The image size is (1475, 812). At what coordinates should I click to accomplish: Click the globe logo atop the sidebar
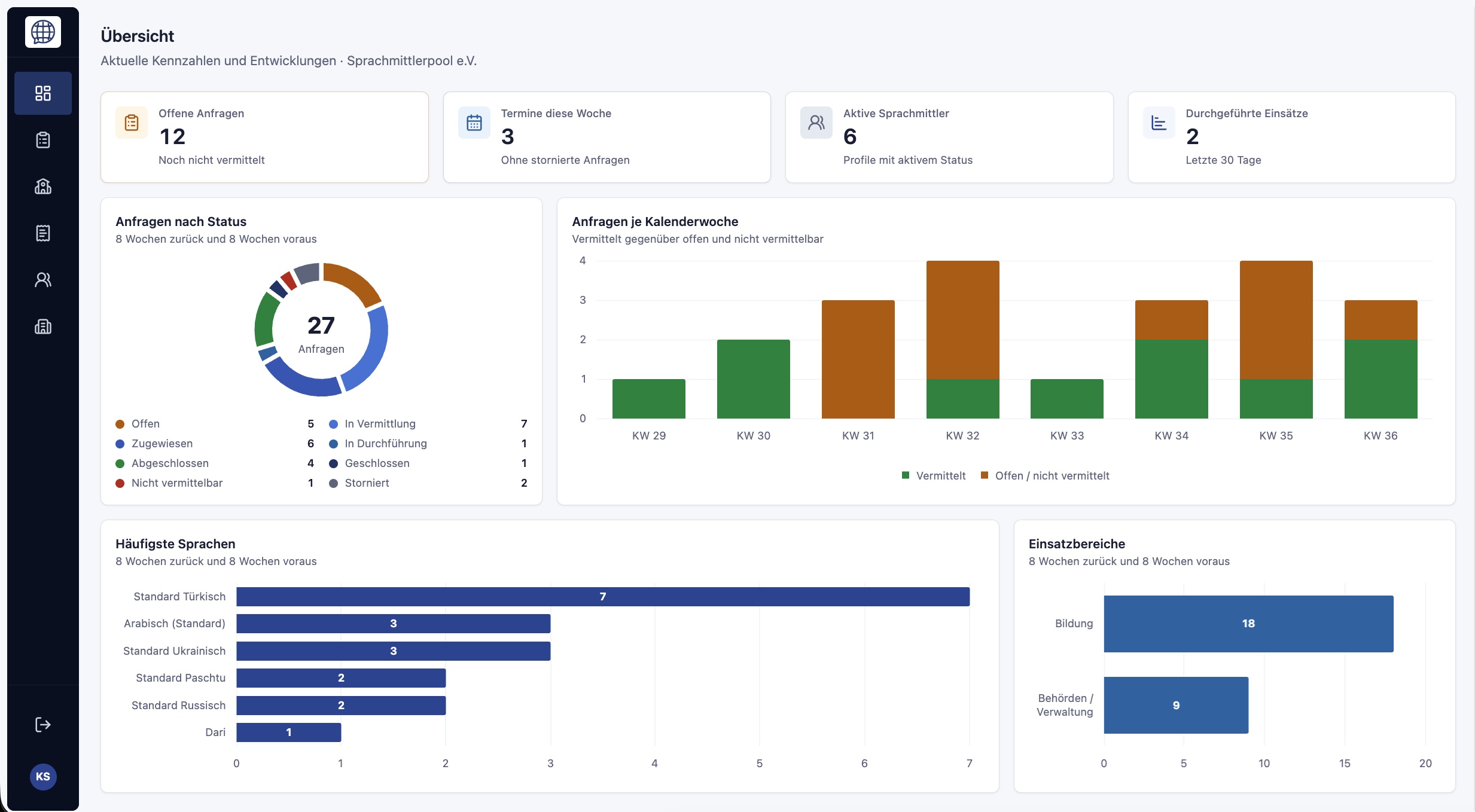[43, 32]
